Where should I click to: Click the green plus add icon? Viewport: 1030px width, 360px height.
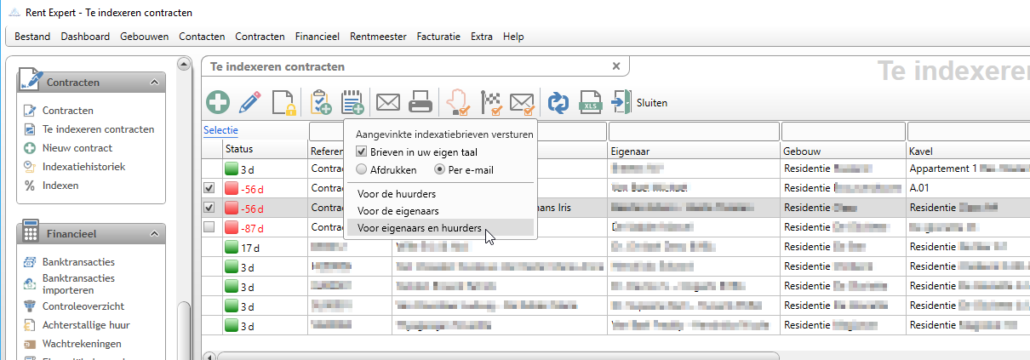tap(217, 102)
